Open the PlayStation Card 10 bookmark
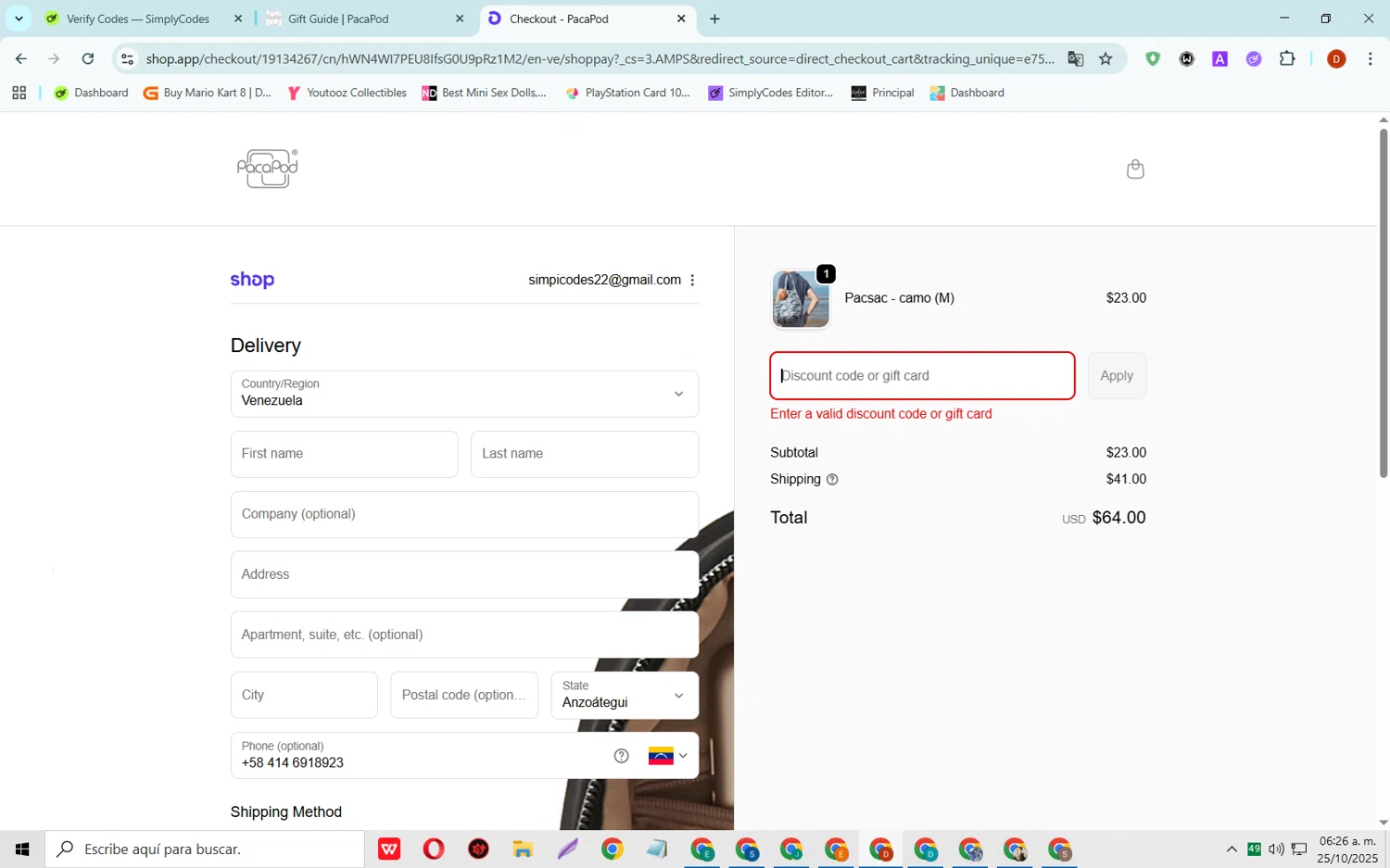Screen dimensions: 1390x868 627,93
